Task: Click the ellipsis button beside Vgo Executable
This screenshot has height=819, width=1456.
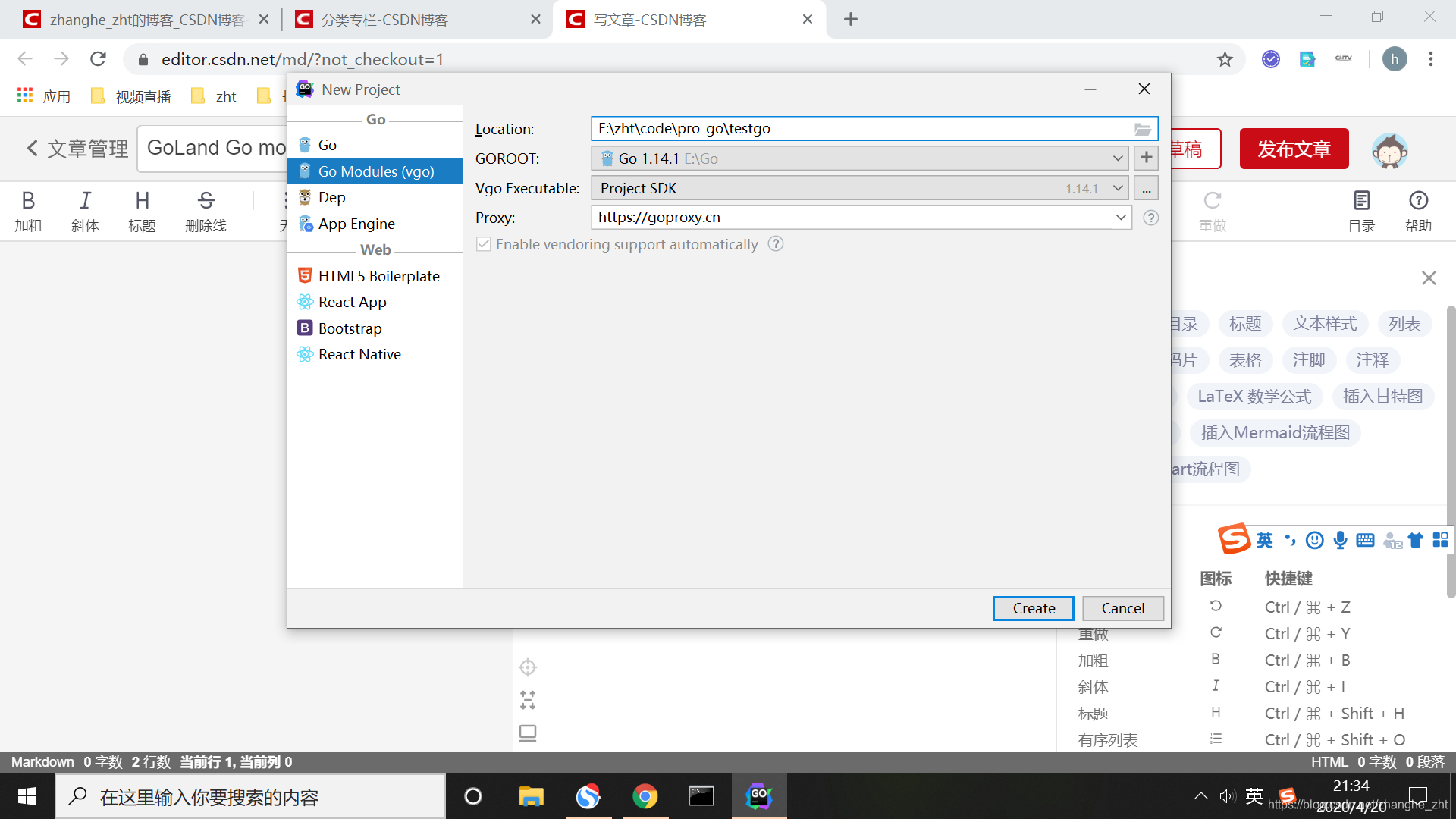Action: pyautogui.click(x=1146, y=188)
